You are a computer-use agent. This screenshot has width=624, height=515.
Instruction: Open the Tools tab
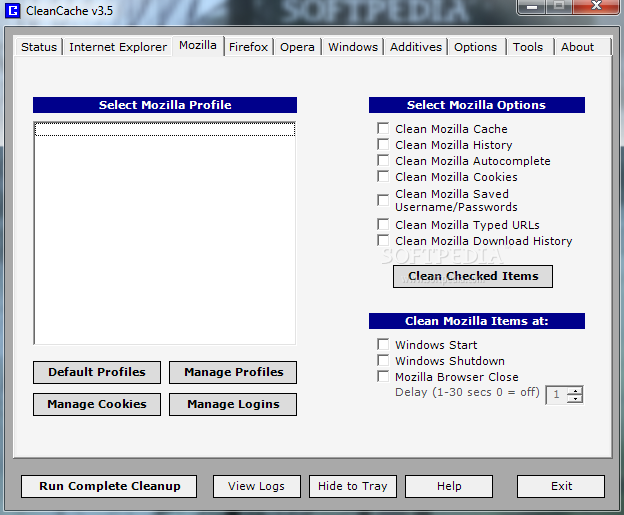528,47
